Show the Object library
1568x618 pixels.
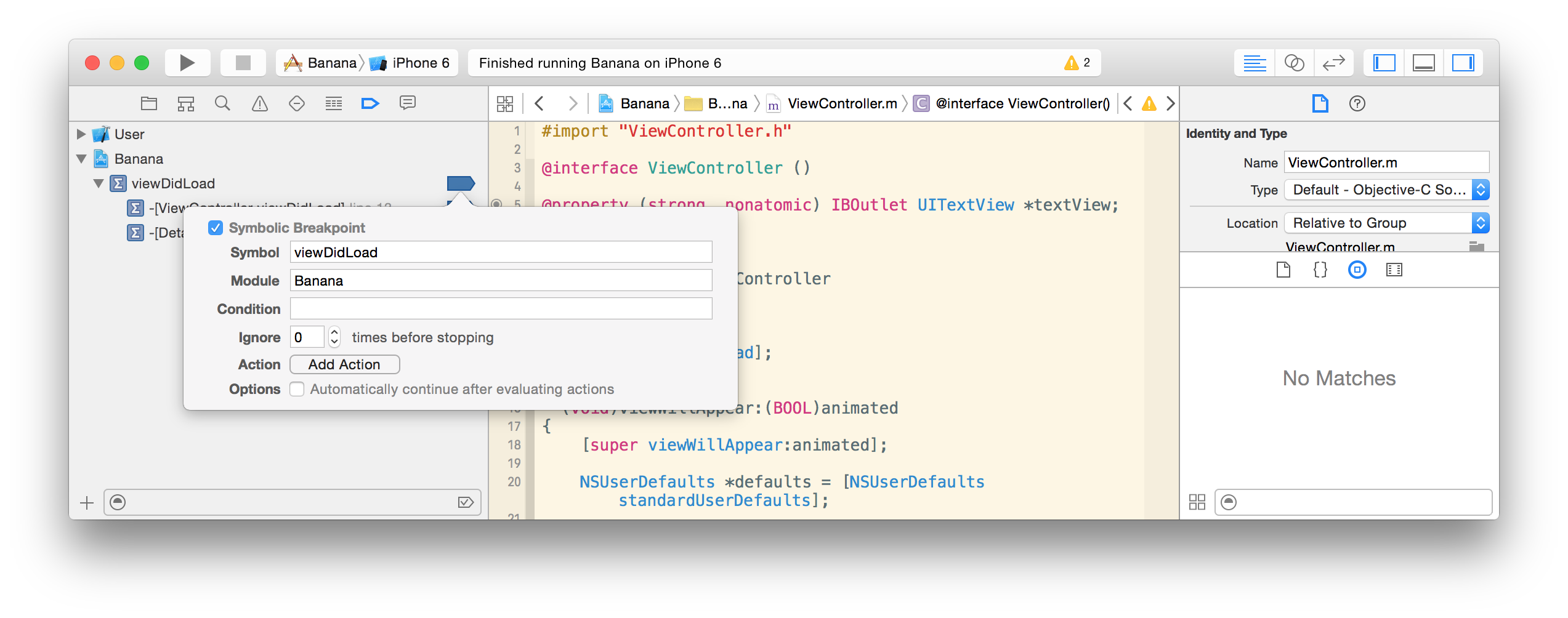[x=1357, y=270]
